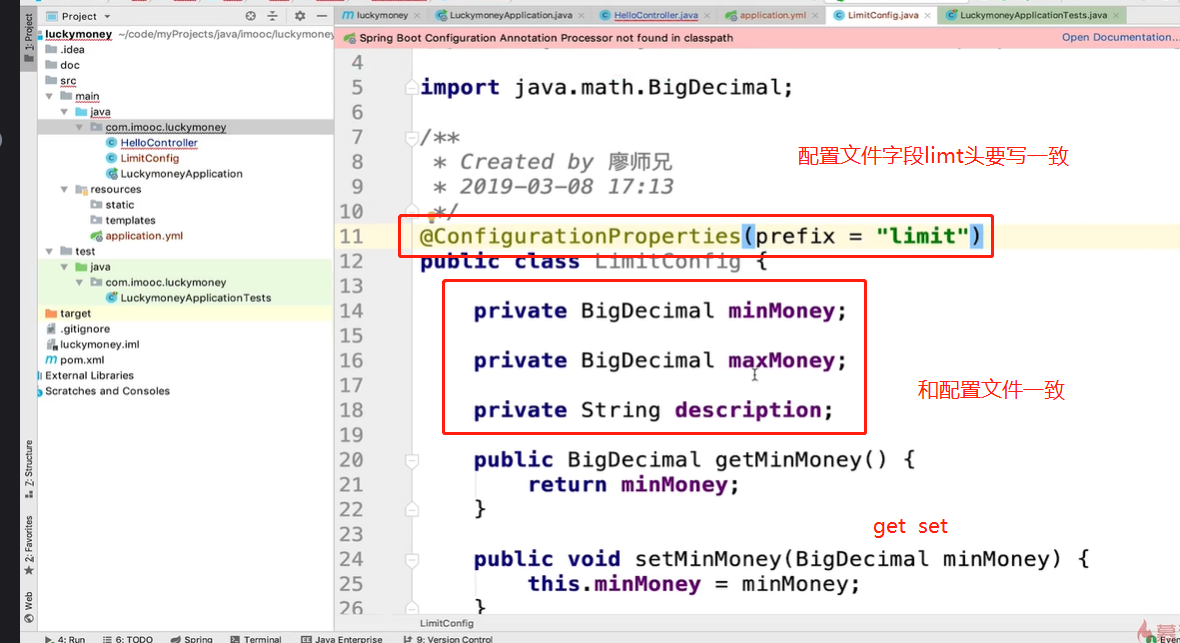Click the collapse all icon in Project panel
Screen dimensions: 1180x643
coord(272,16)
